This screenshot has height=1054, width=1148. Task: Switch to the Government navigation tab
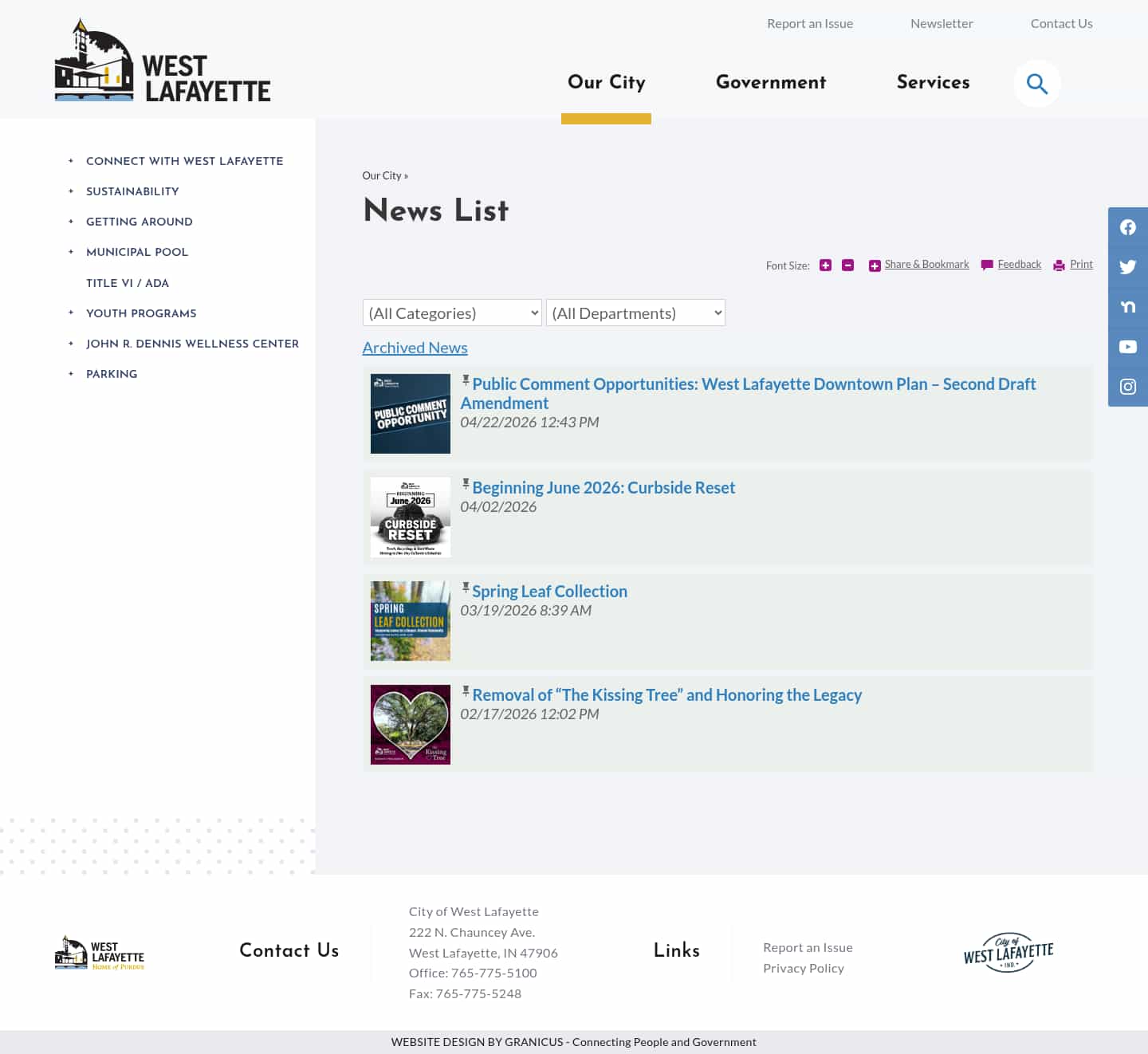(x=770, y=83)
